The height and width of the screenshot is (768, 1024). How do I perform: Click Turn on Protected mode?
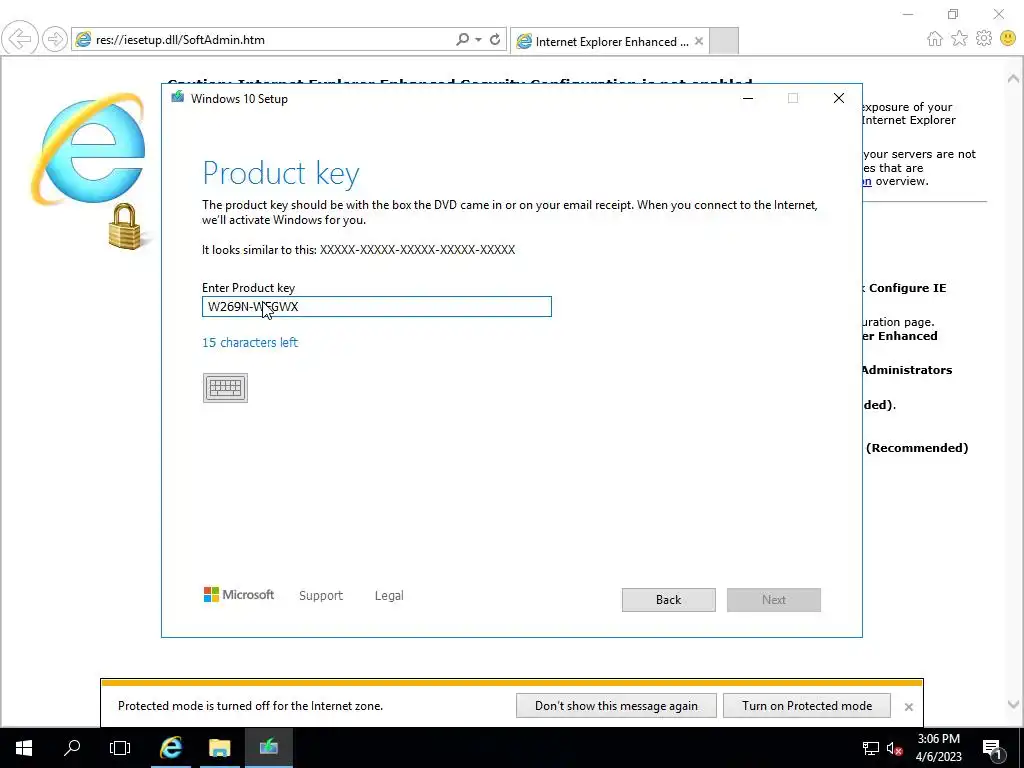tap(807, 705)
